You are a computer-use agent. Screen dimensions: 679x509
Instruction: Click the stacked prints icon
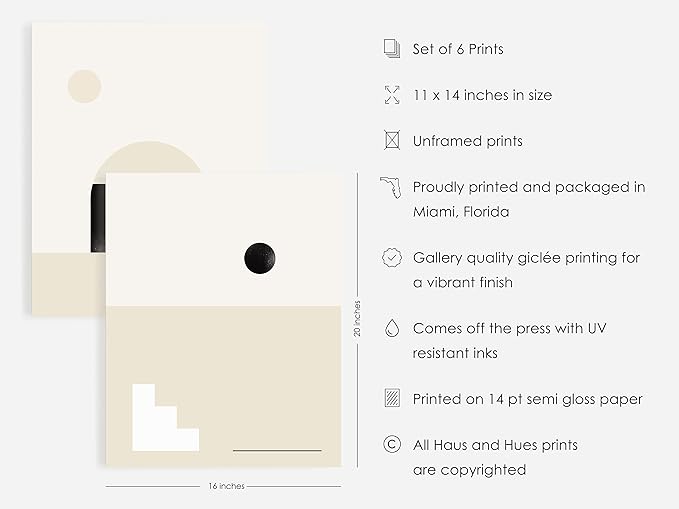(x=391, y=49)
